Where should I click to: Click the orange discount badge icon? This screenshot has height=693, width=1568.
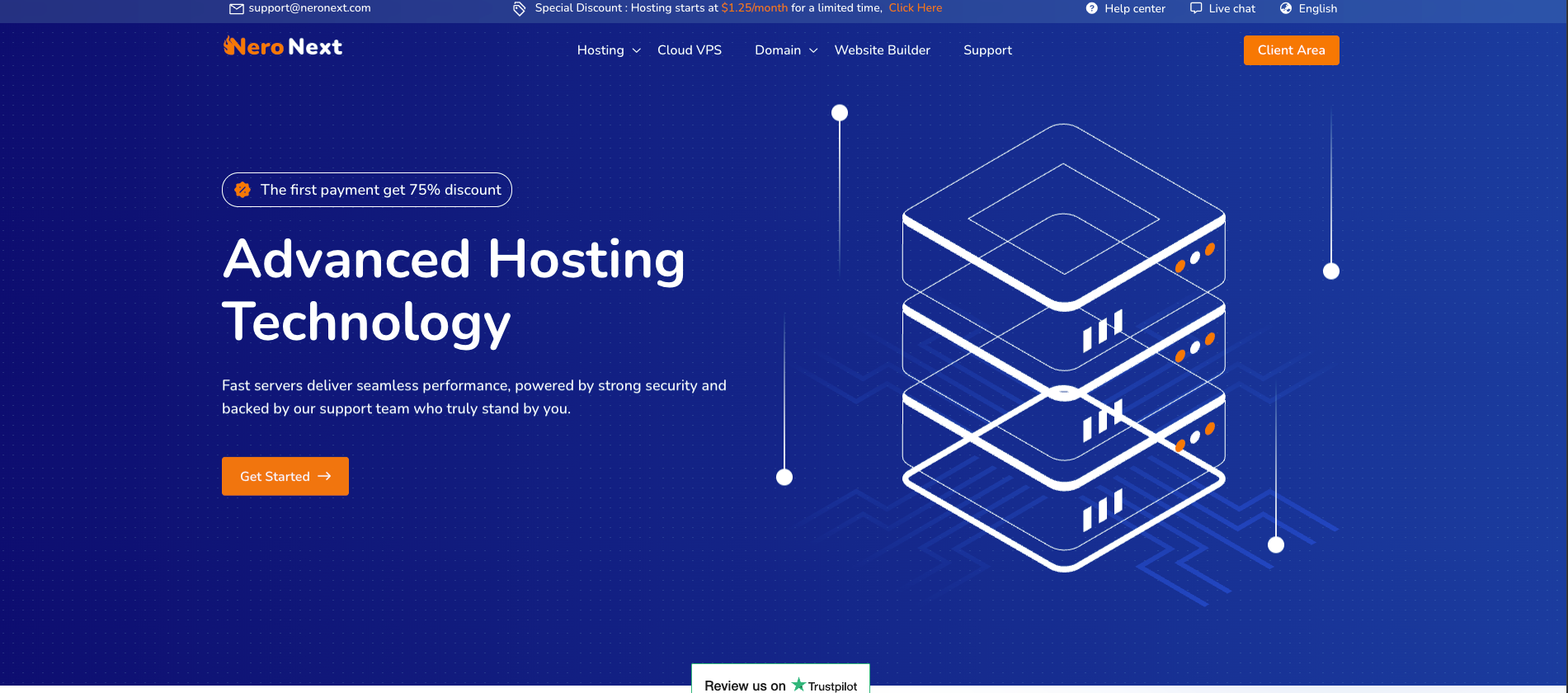tap(242, 190)
